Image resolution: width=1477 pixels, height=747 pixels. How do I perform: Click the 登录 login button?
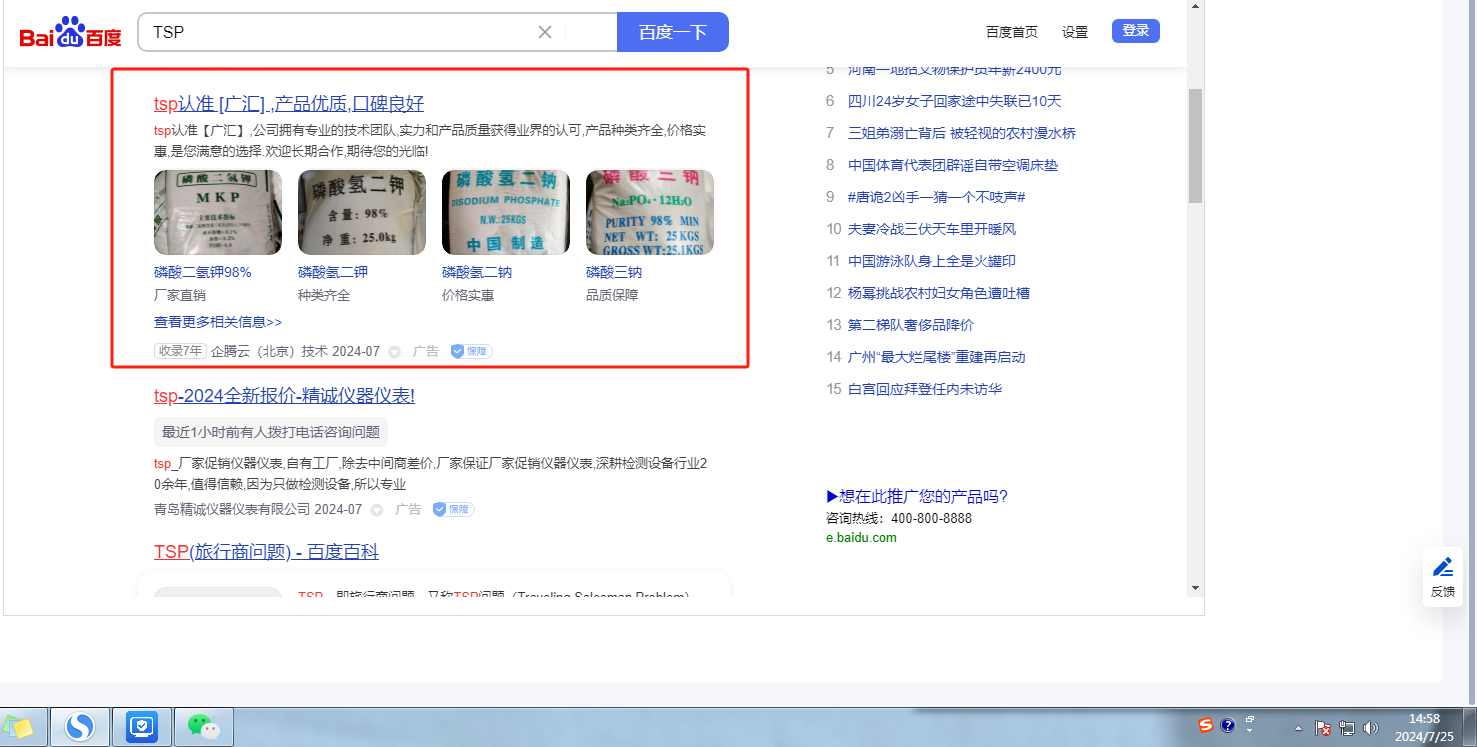pyautogui.click(x=1136, y=31)
